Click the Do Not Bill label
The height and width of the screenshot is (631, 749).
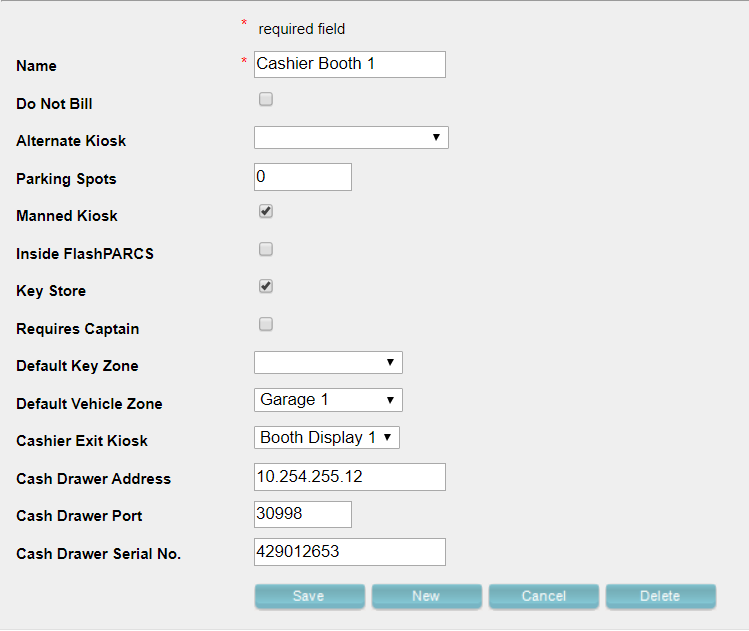55,104
